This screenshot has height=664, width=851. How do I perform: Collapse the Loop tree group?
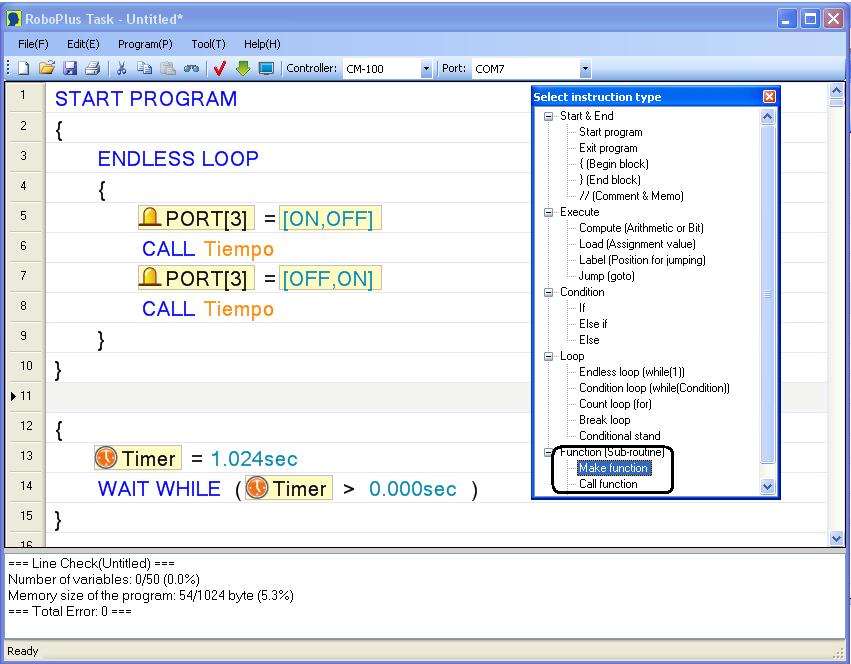[x=549, y=356]
